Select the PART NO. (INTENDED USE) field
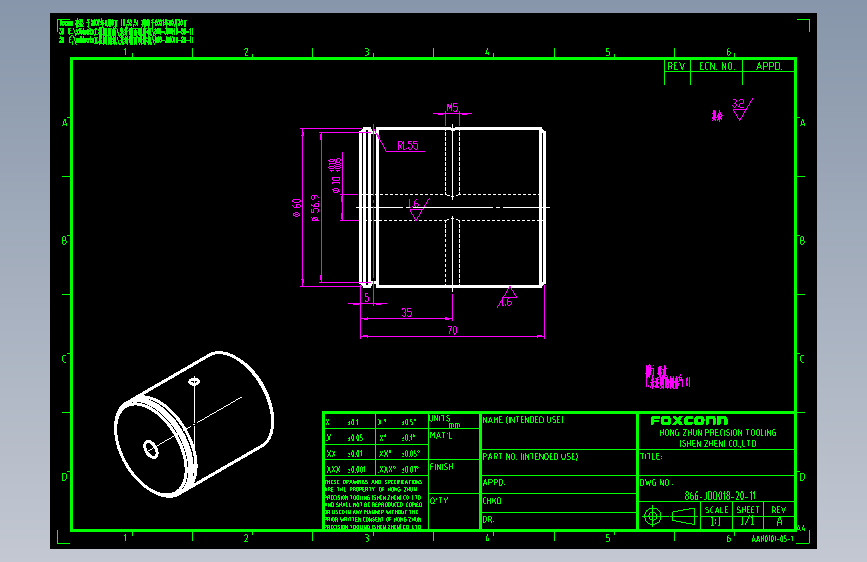Viewport: 867px width, 562px height. (558, 462)
